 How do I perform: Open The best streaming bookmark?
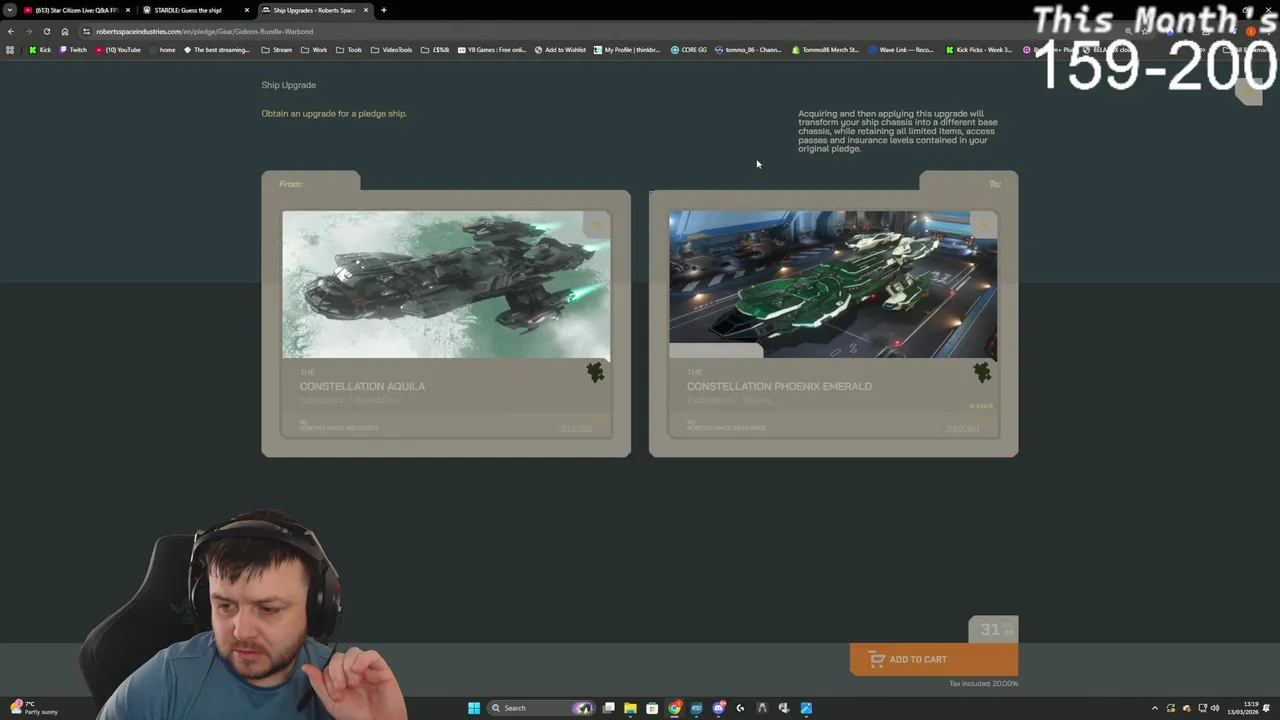click(216, 50)
